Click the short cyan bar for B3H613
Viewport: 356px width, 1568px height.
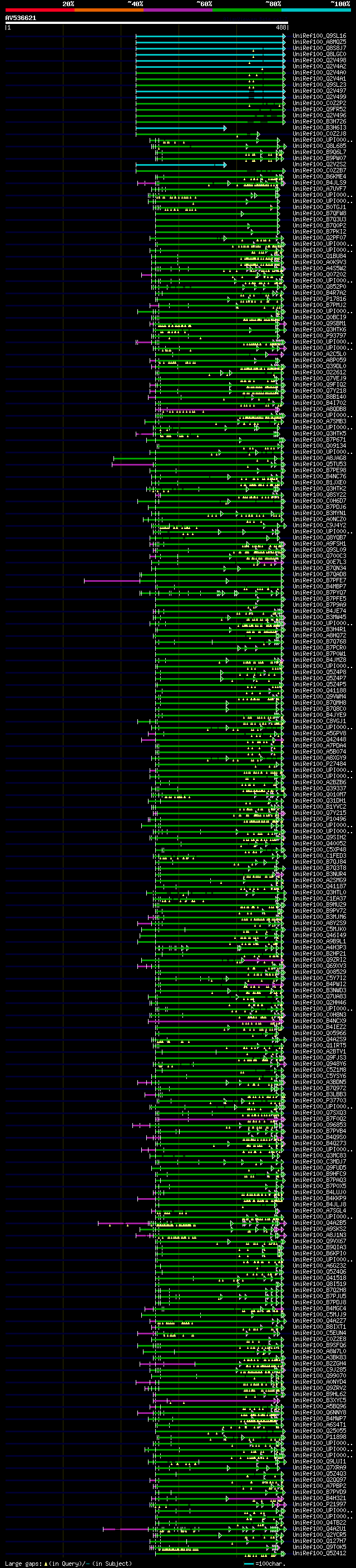click(x=181, y=128)
